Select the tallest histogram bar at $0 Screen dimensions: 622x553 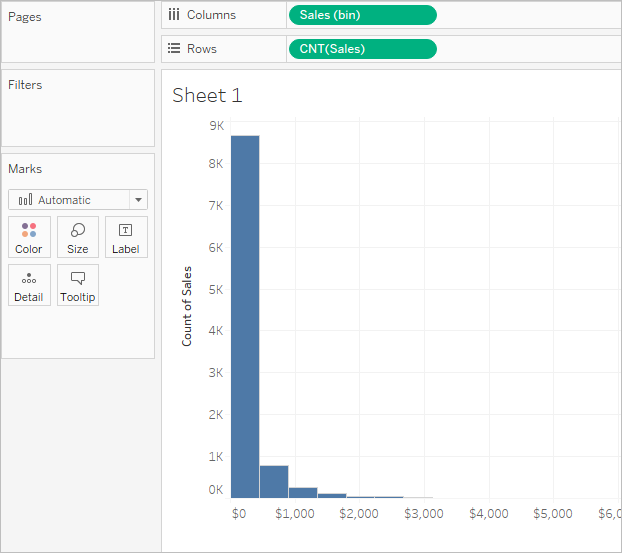click(x=245, y=317)
